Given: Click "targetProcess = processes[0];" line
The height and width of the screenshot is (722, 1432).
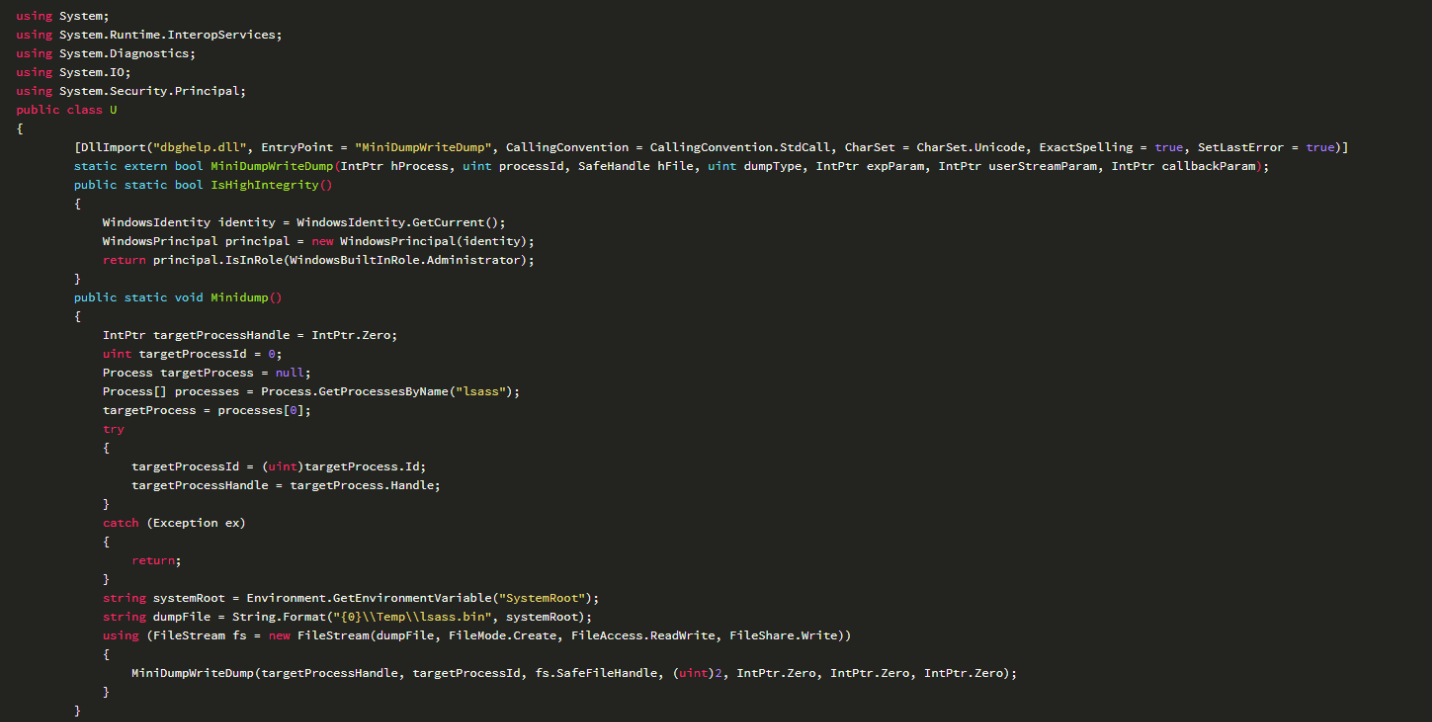Looking at the screenshot, I should [x=207, y=411].
